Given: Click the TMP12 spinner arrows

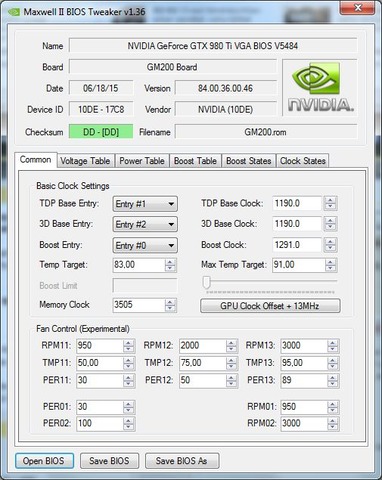Looking at the screenshot, I should [232, 363].
